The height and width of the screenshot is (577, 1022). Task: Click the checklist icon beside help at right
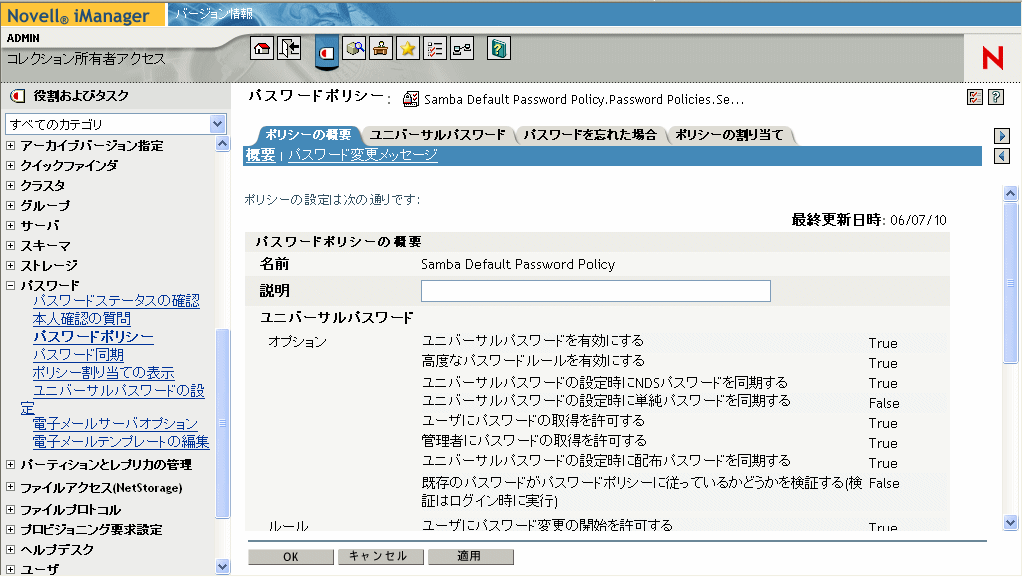pyautogui.click(x=975, y=97)
